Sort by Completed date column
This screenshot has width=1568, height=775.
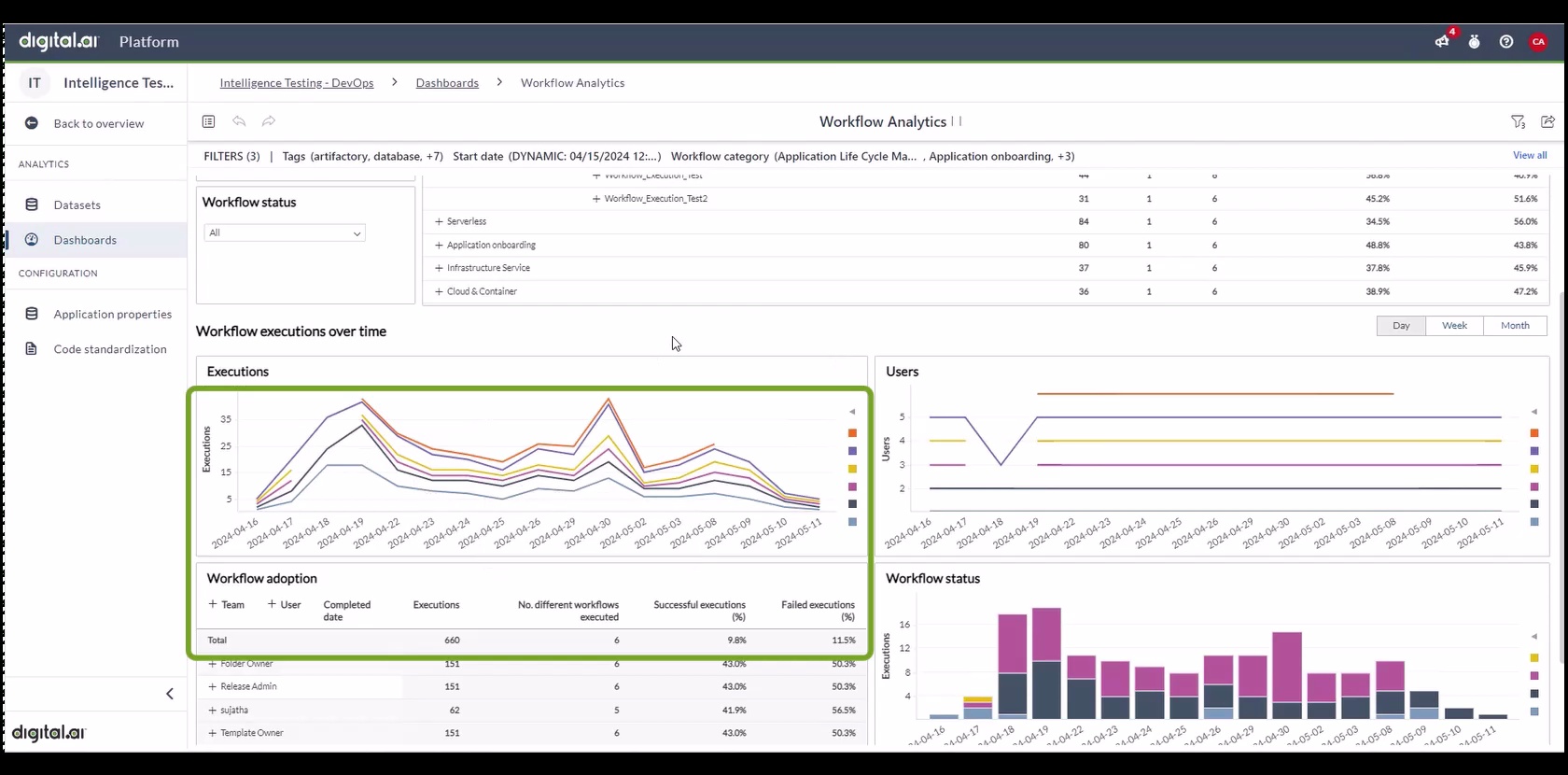tap(347, 611)
